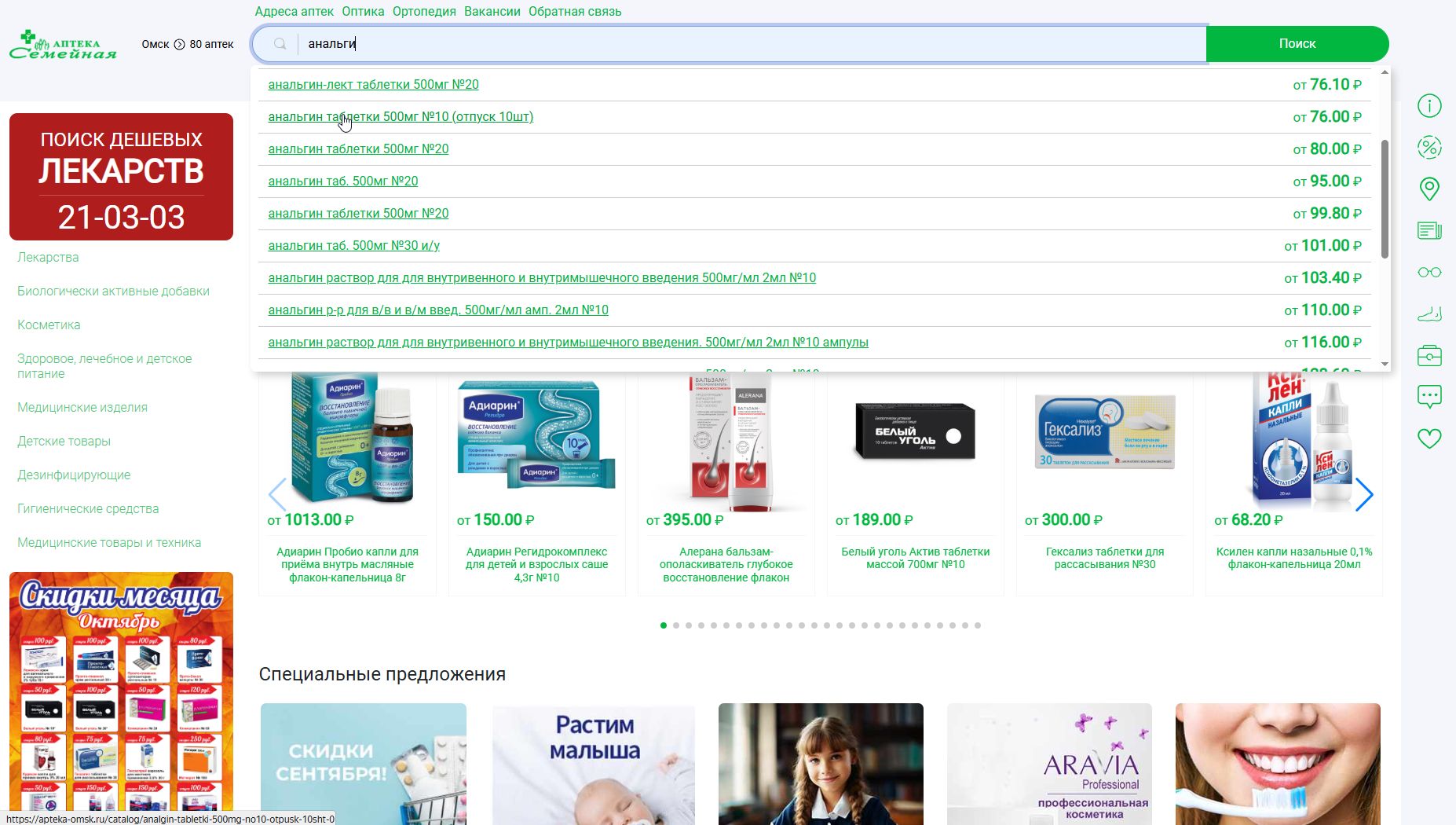Click the magnifier icon in search box

click(280, 44)
